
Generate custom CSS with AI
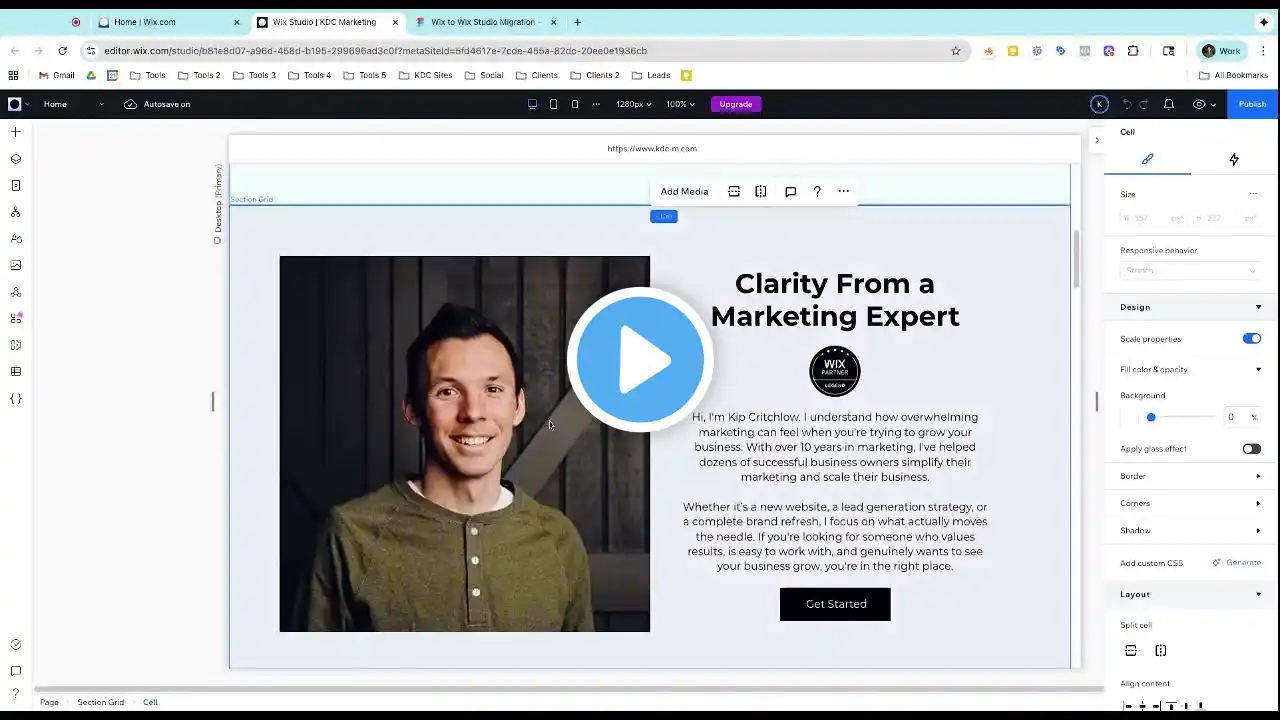(1237, 563)
